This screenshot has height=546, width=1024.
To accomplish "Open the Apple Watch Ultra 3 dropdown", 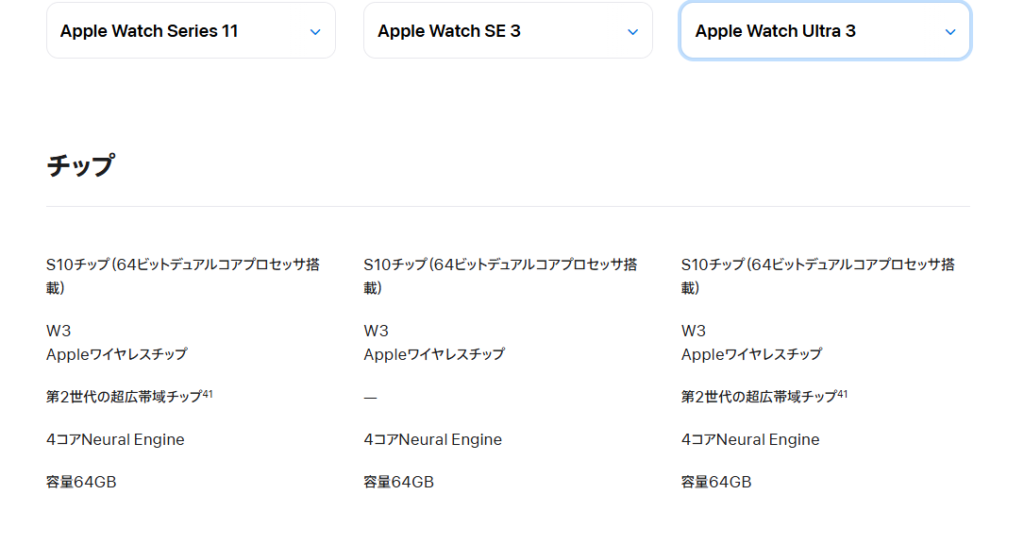I will pyautogui.click(x=824, y=31).
